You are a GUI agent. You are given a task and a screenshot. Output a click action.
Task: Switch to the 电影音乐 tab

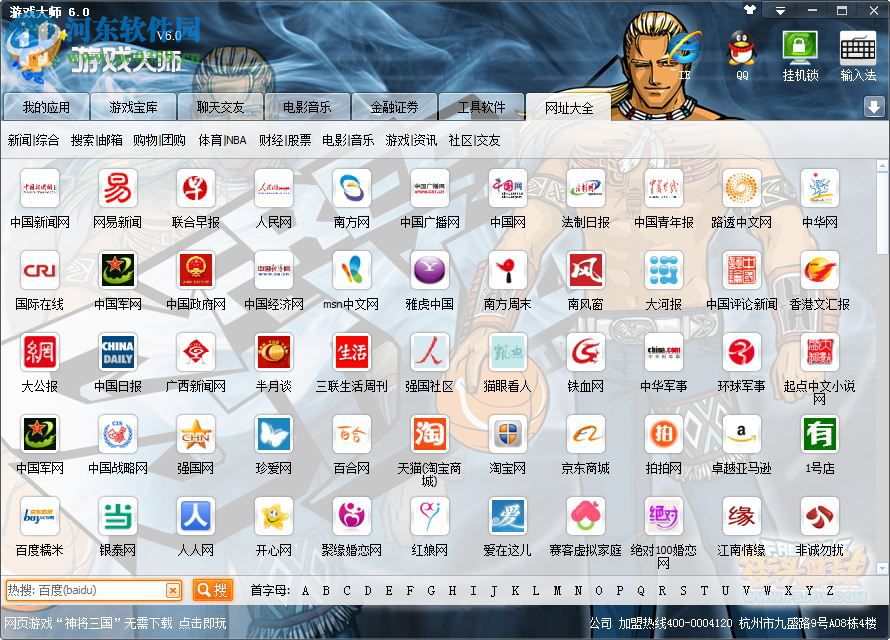[x=308, y=107]
